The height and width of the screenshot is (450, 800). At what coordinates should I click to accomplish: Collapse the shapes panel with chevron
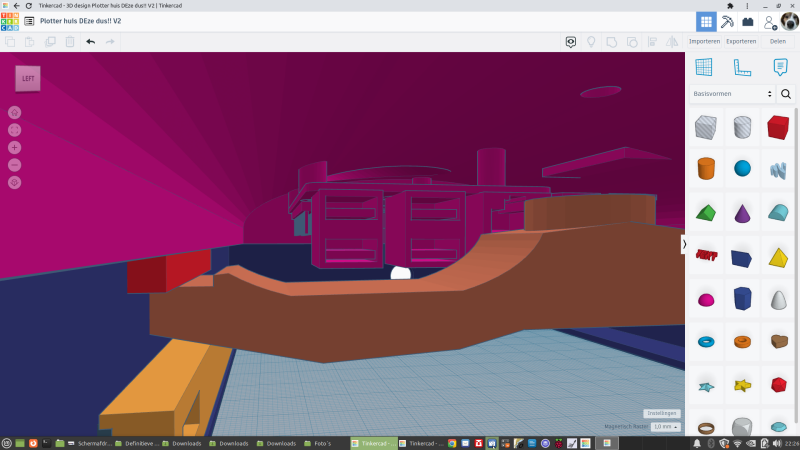point(685,244)
